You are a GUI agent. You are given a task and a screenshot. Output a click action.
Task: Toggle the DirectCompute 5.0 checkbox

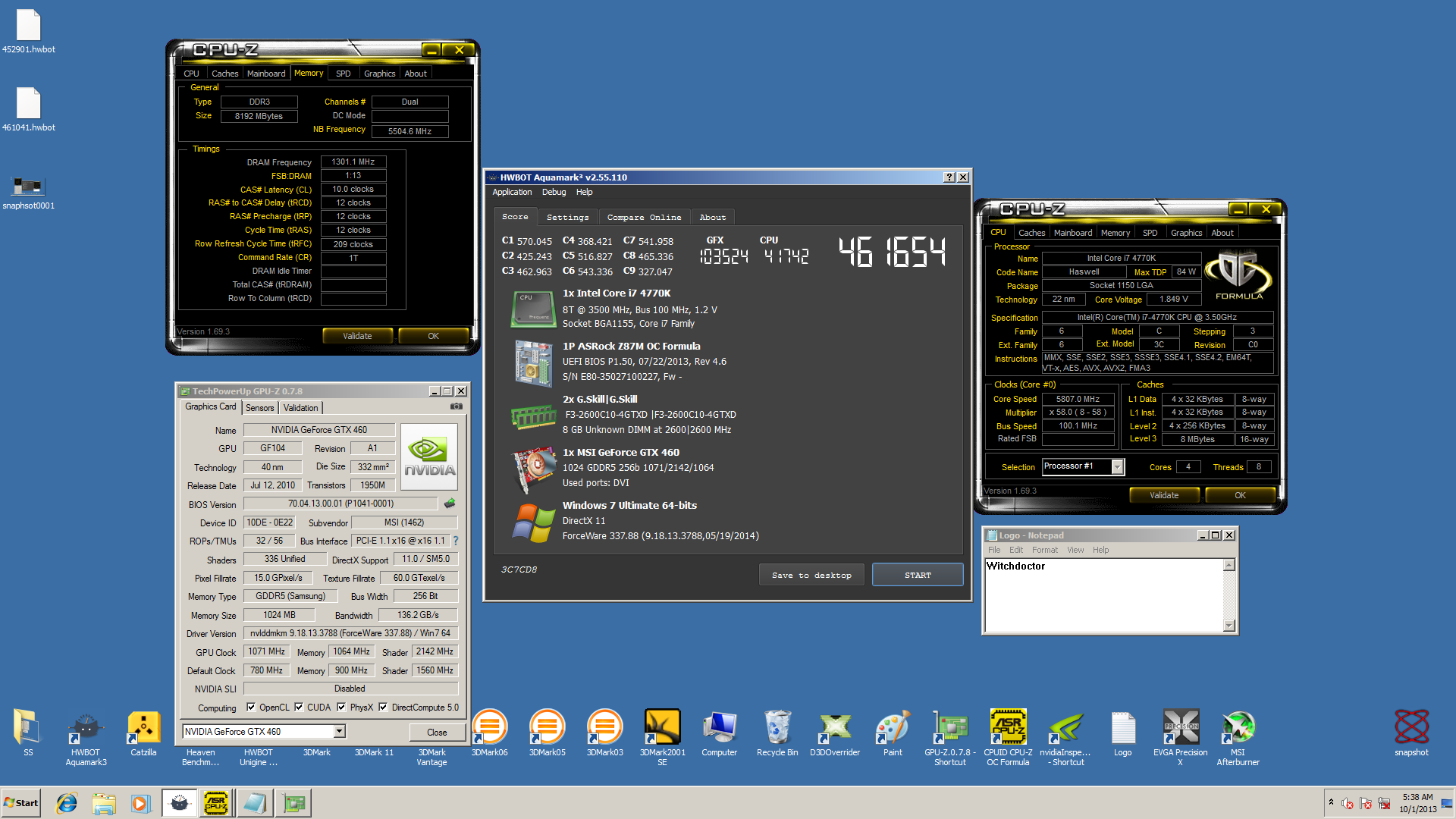pyautogui.click(x=383, y=707)
